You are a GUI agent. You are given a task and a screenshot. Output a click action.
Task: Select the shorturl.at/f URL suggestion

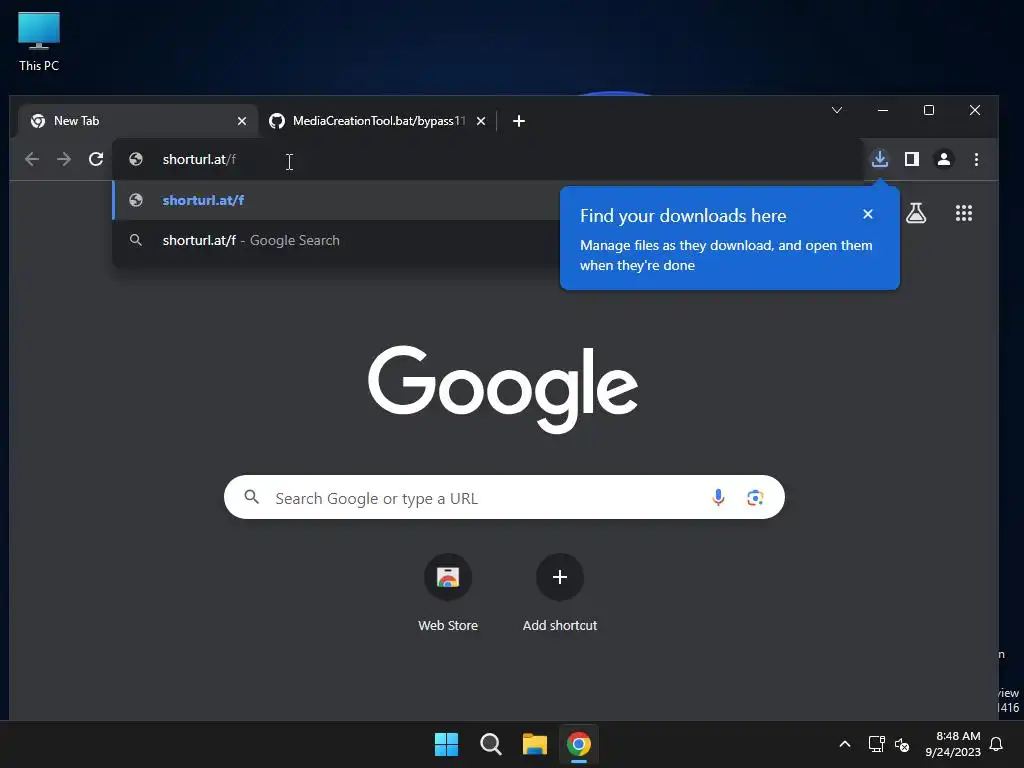[336, 200]
